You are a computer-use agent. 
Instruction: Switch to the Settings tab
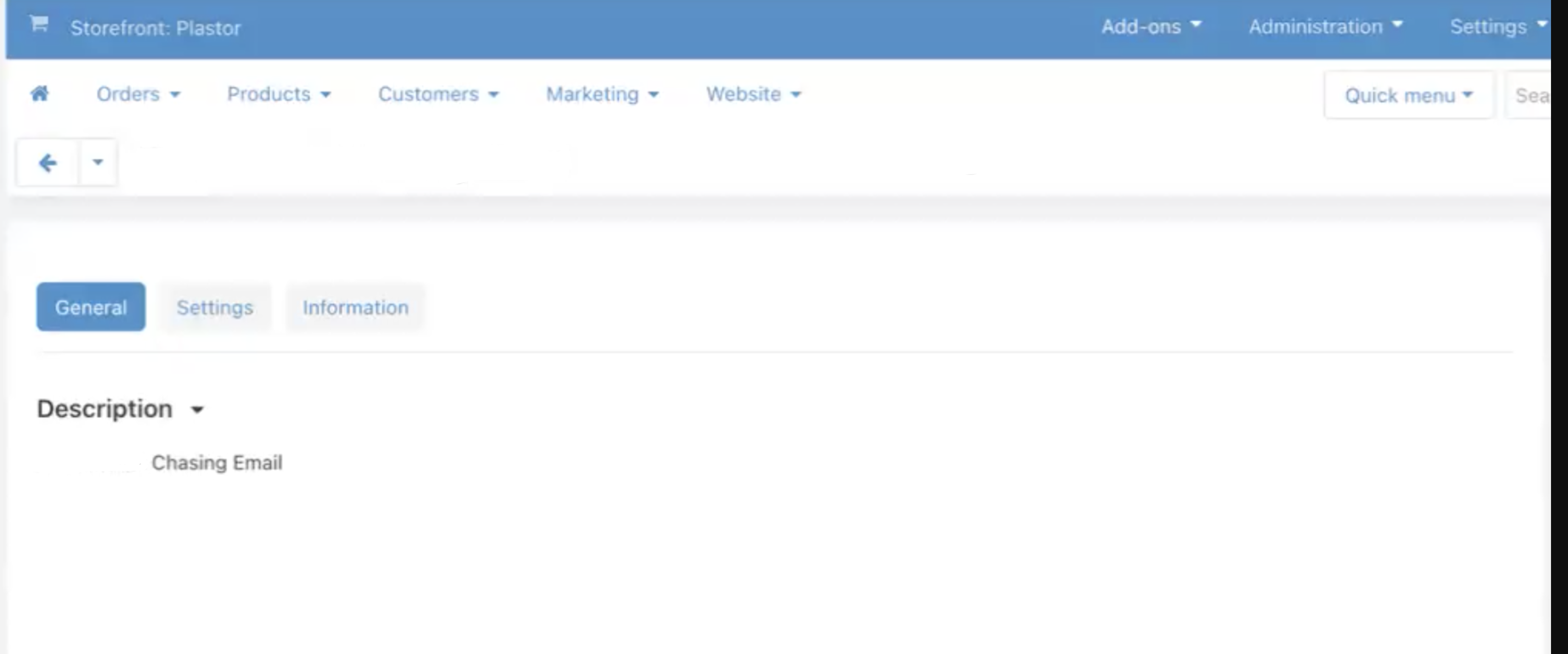tap(215, 307)
